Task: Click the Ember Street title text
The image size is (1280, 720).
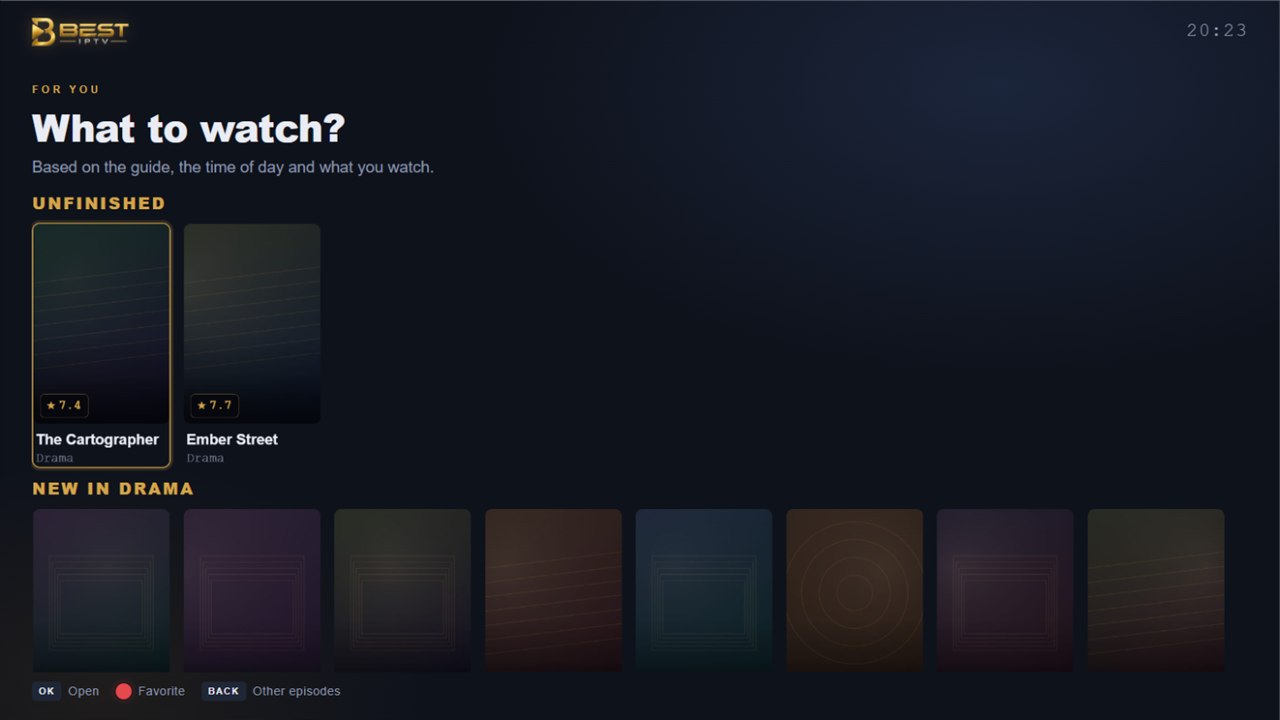Action: pyautogui.click(x=232, y=439)
